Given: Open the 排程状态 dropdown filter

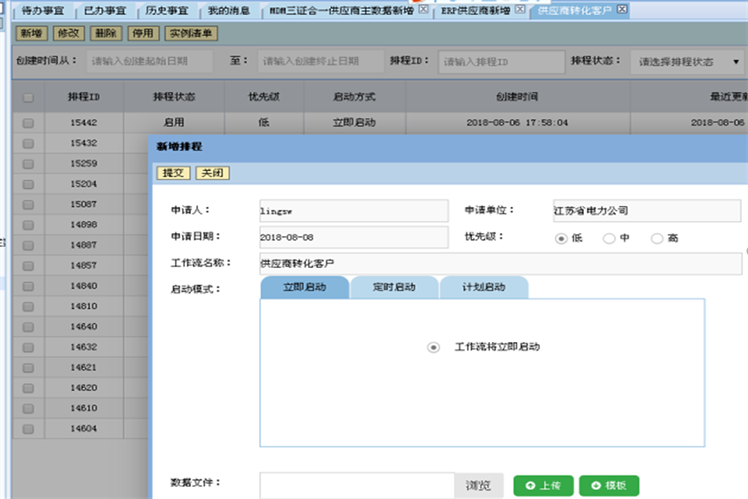Looking at the screenshot, I should click(x=689, y=61).
